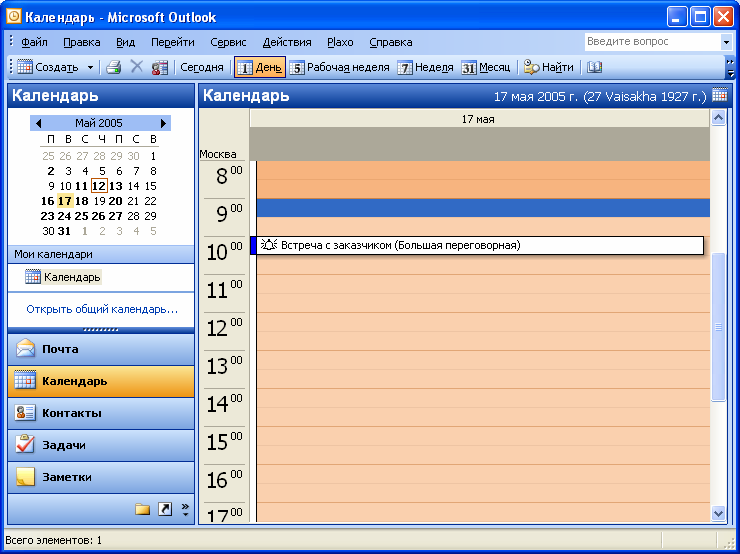Click the Введите вопрос help field
This screenshot has height=554, width=740.
click(652, 42)
